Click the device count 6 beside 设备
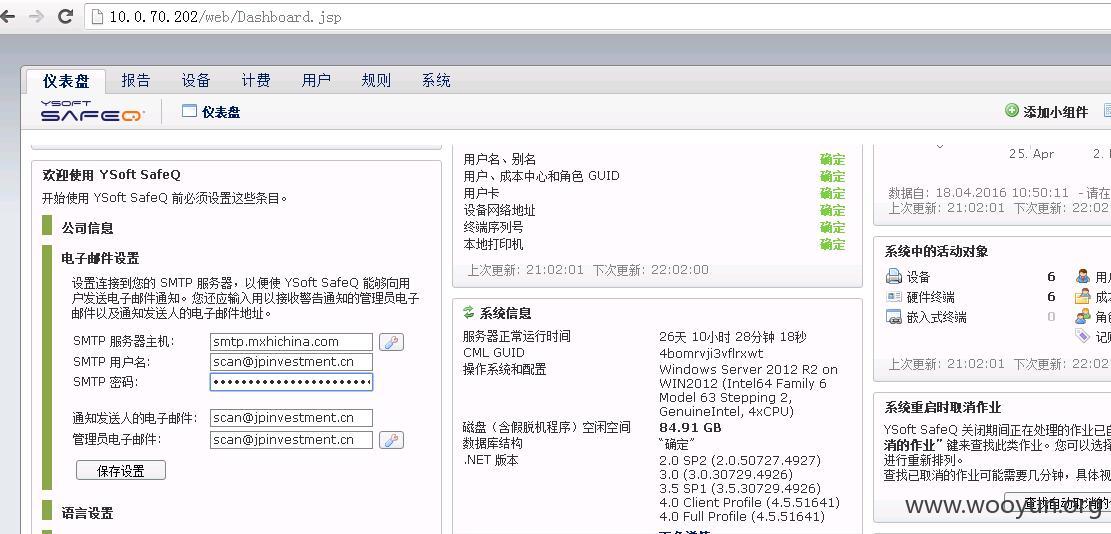 [x=1051, y=277]
